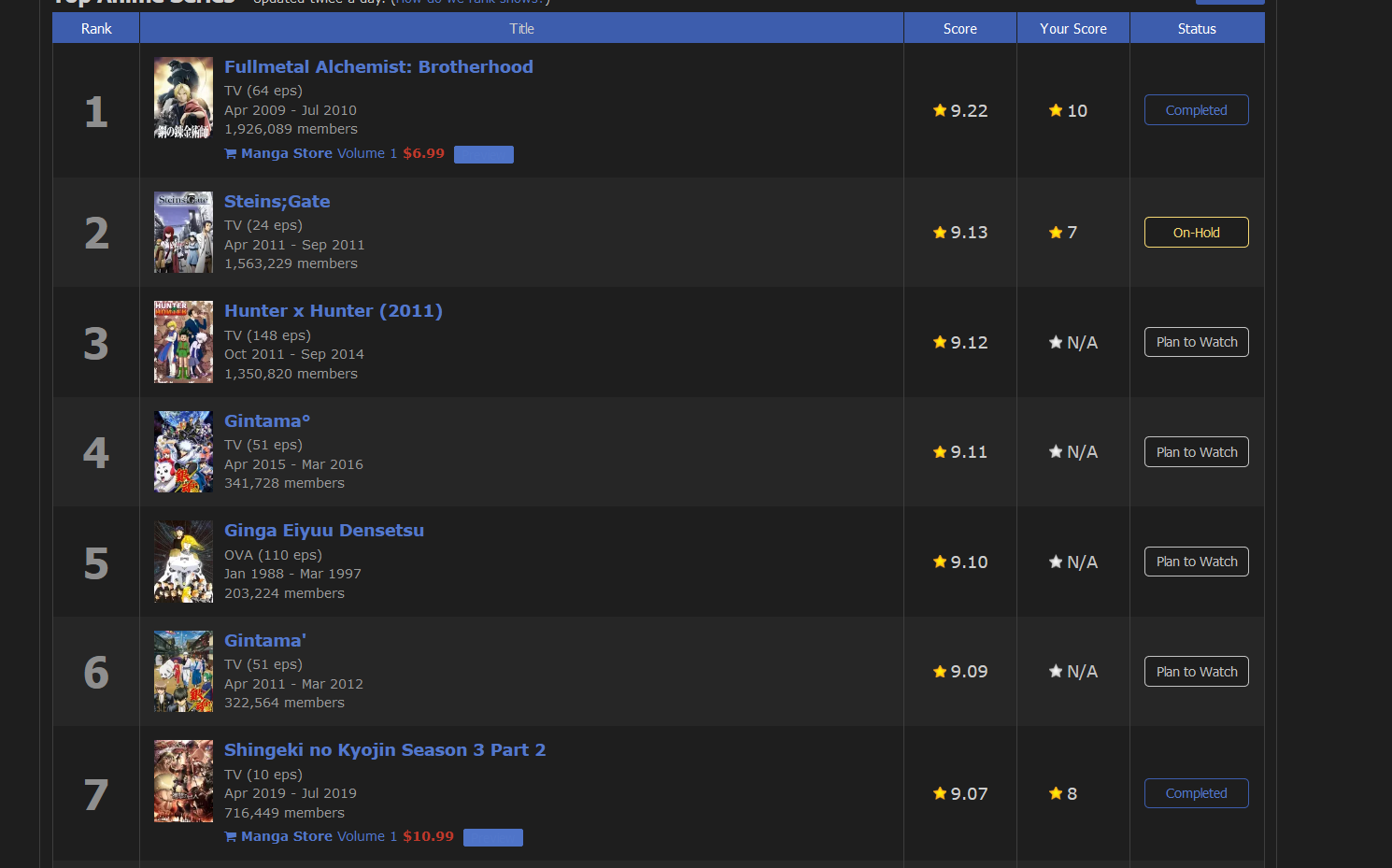The width and height of the screenshot is (1392, 868).
Task: Go to Shingeki no Kyojin Season 3 Part 2
Action: click(x=384, y=750)
